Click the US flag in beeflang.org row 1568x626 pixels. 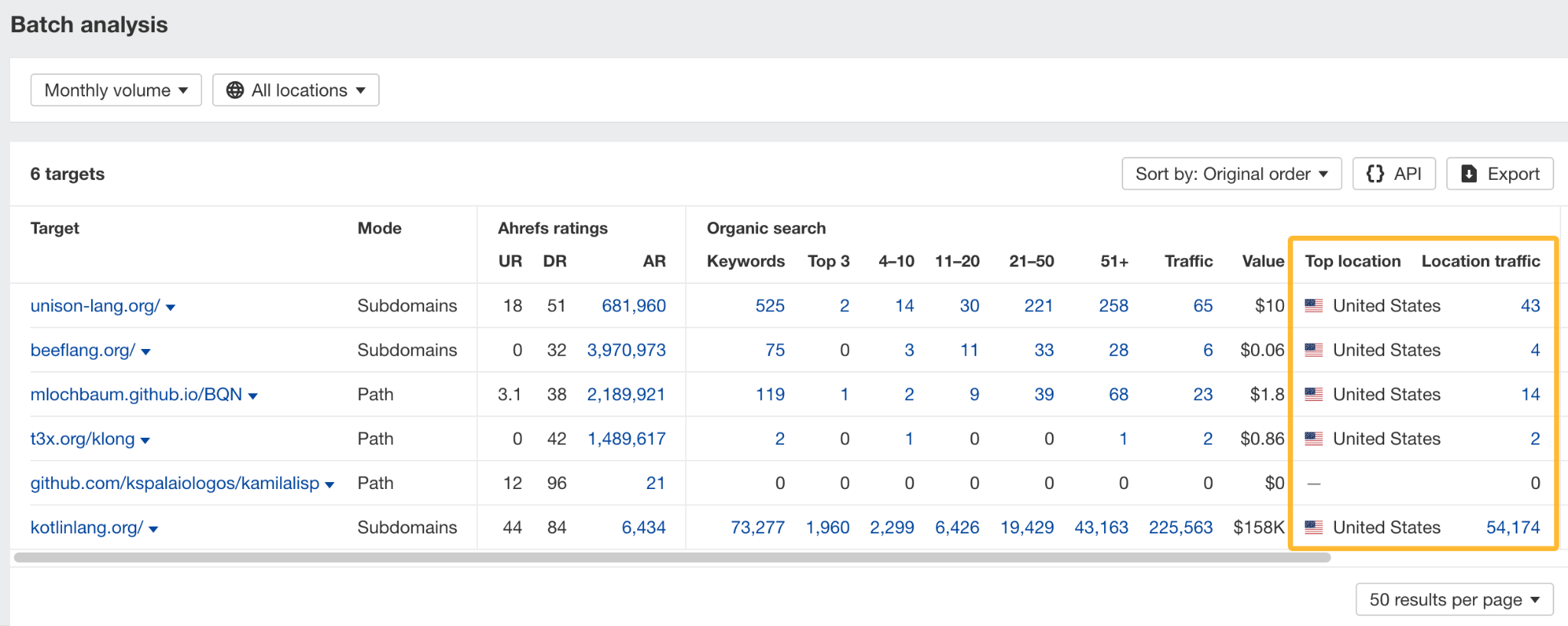[x=1314, y=350]
